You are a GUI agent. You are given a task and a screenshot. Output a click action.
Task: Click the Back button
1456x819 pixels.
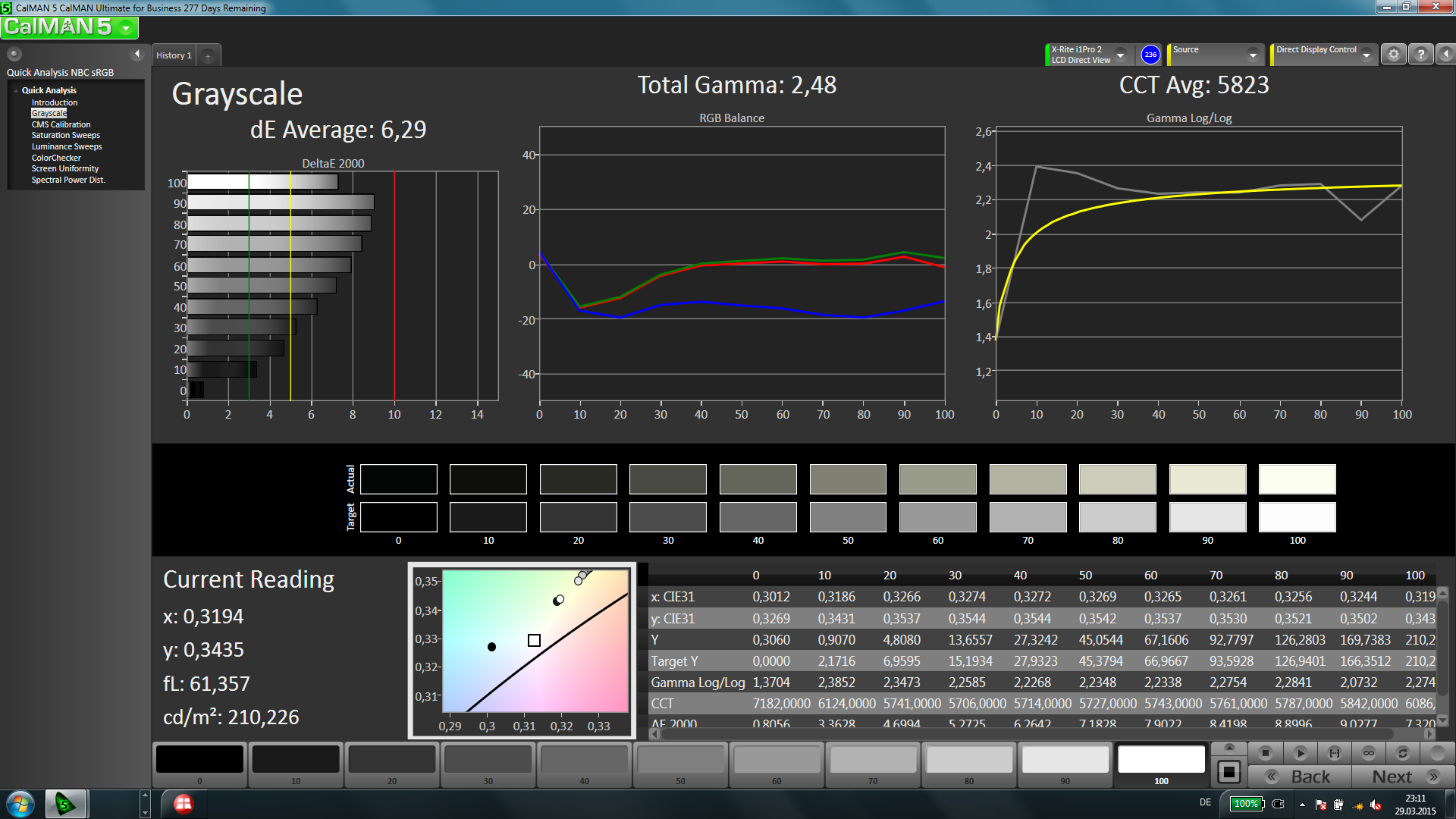pos(1300,777)
